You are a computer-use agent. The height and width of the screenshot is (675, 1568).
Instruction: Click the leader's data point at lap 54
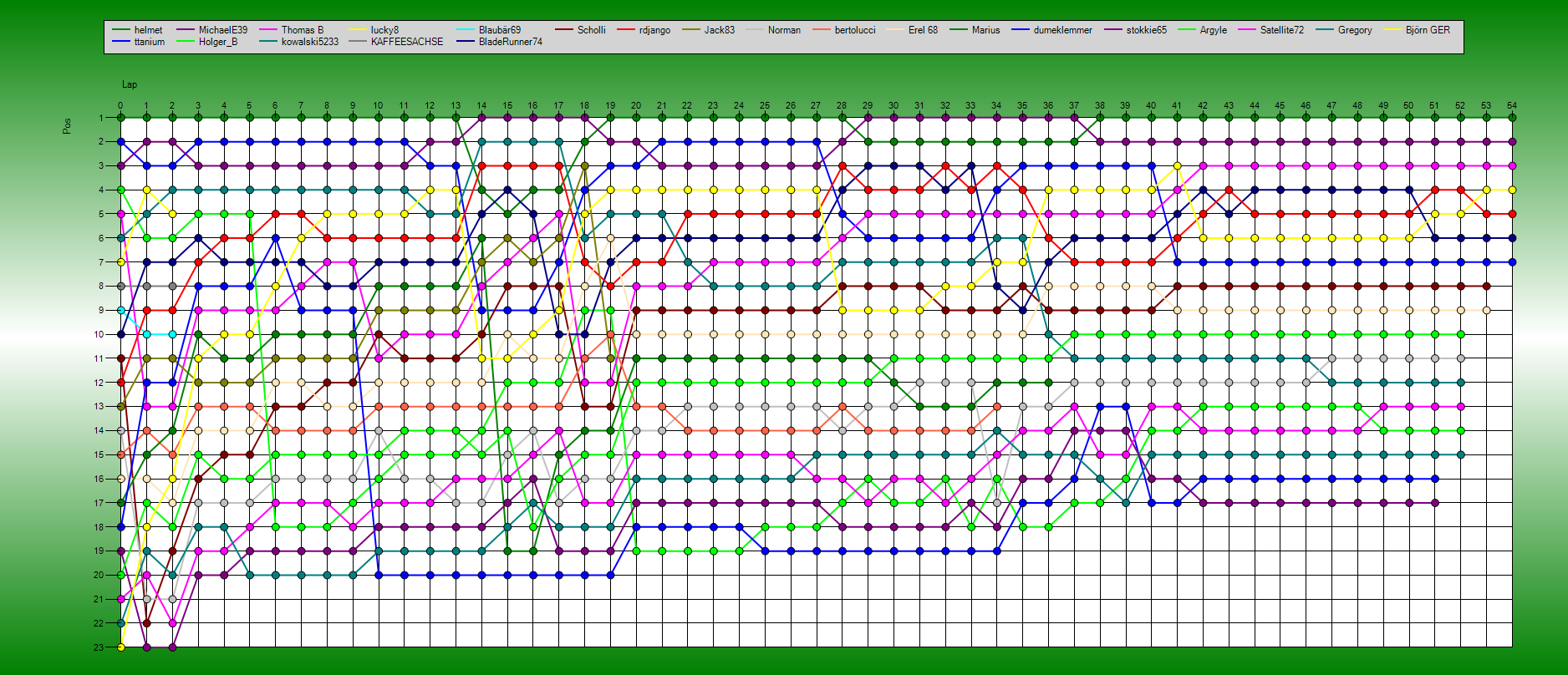(x=1512, y=118)
